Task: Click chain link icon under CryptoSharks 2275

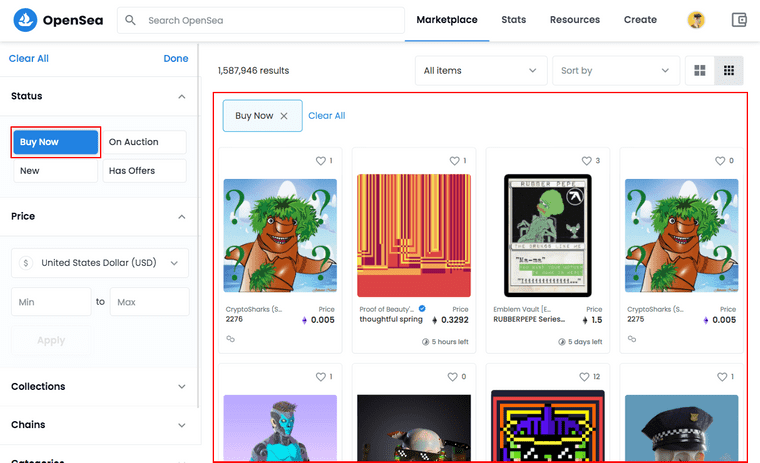Action: [632, 339]
